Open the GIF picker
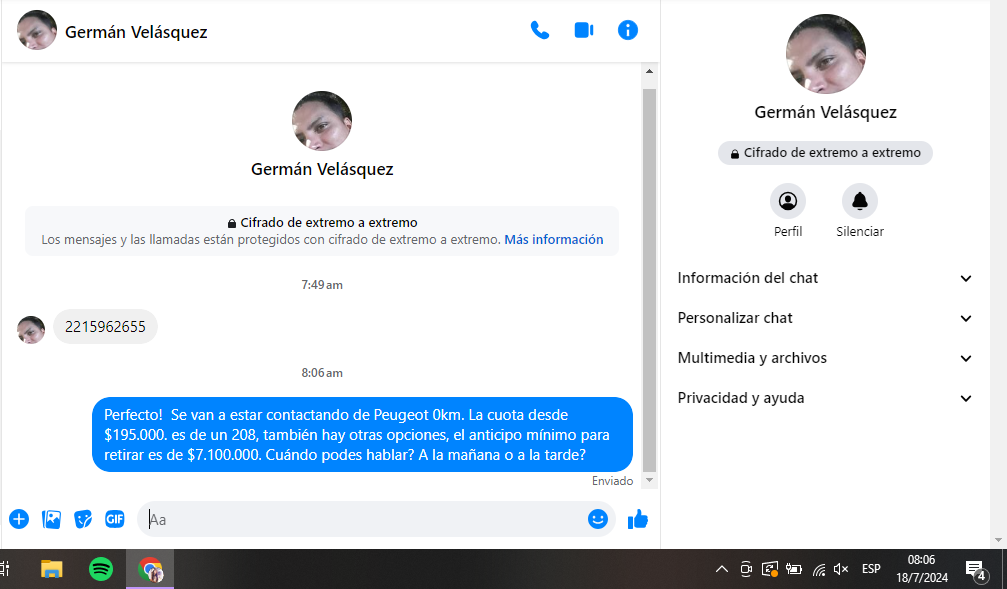This screenshot has height=589, width=1007. pyautogui.click(x=115, y=519)
